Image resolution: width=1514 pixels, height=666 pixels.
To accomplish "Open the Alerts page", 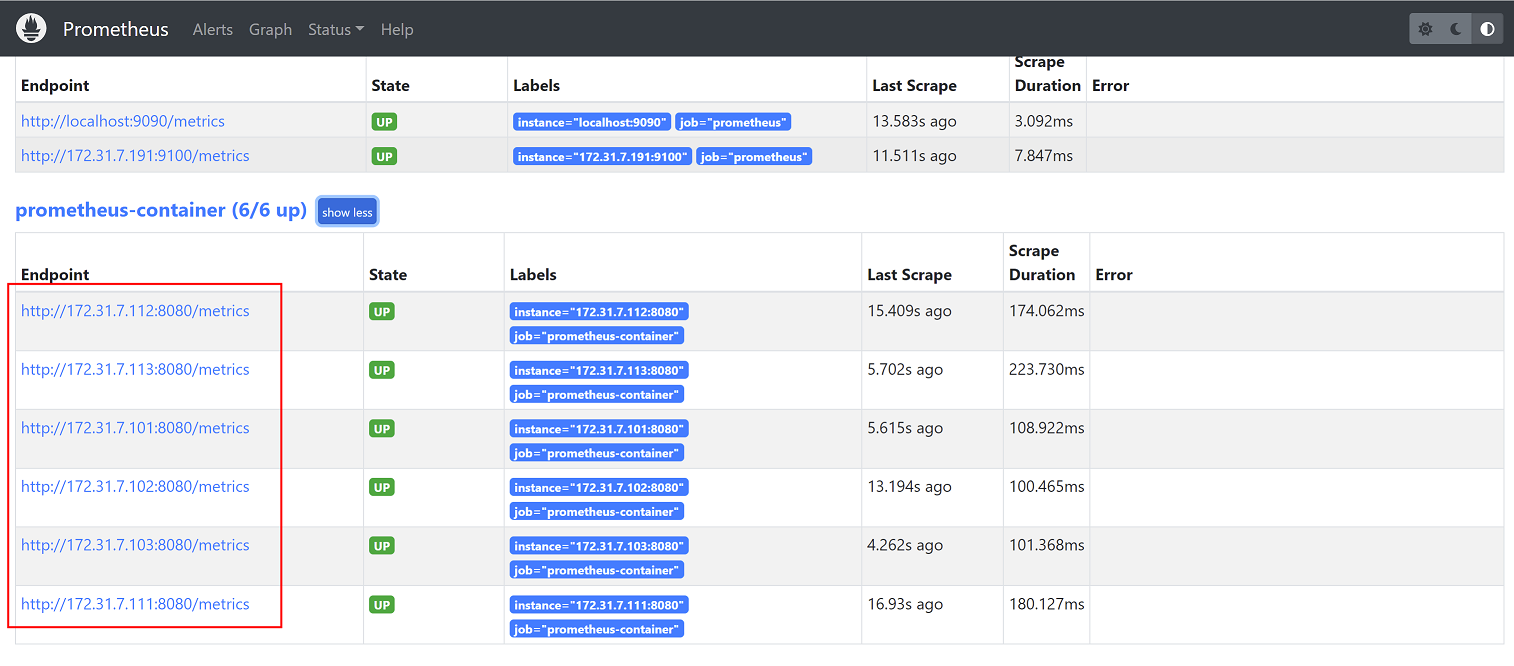I will click(212, 30).
